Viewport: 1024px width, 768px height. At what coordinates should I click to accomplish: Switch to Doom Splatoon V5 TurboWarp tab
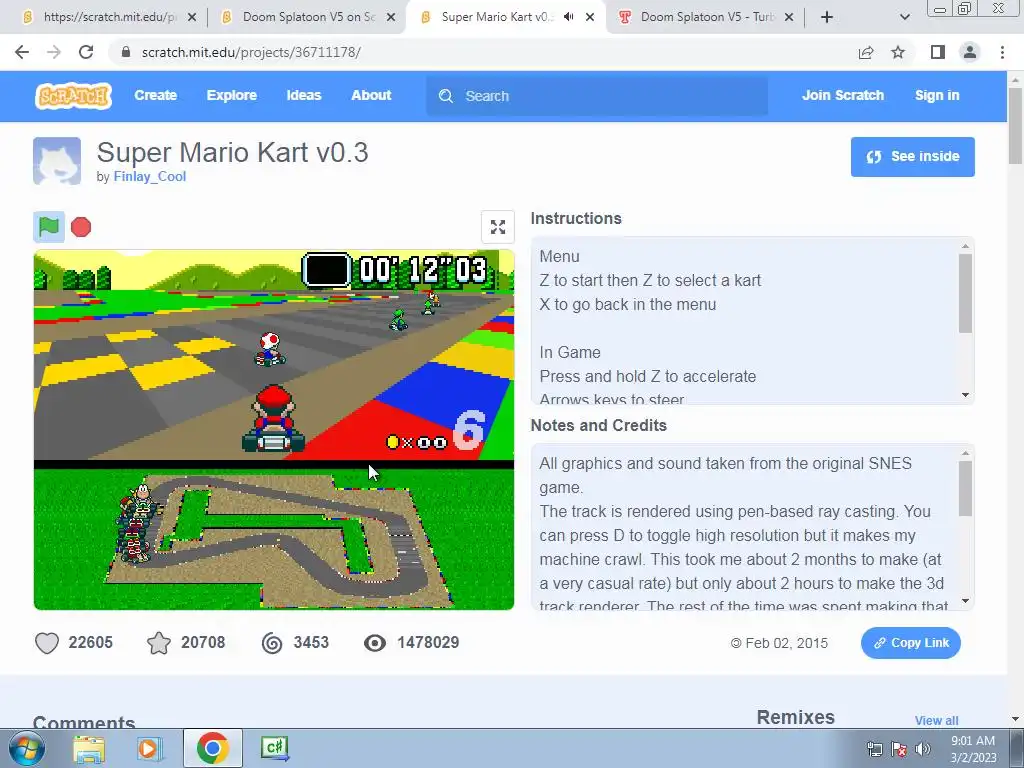(705, 17)
